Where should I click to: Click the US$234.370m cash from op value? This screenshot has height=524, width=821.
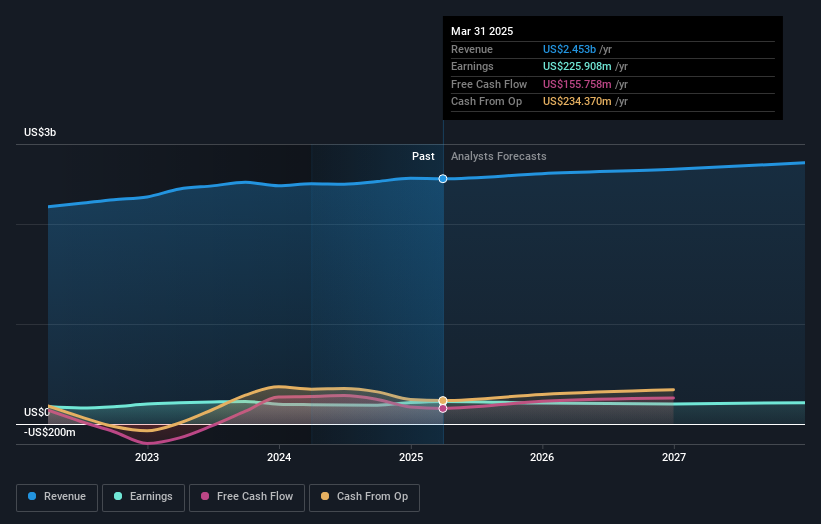[577, 102]
